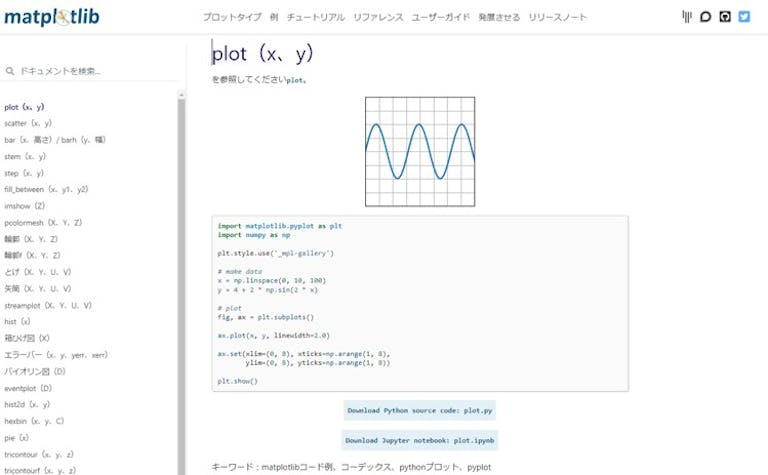
Task: Open the Discourse forum icon
Action: click(705, 17)
